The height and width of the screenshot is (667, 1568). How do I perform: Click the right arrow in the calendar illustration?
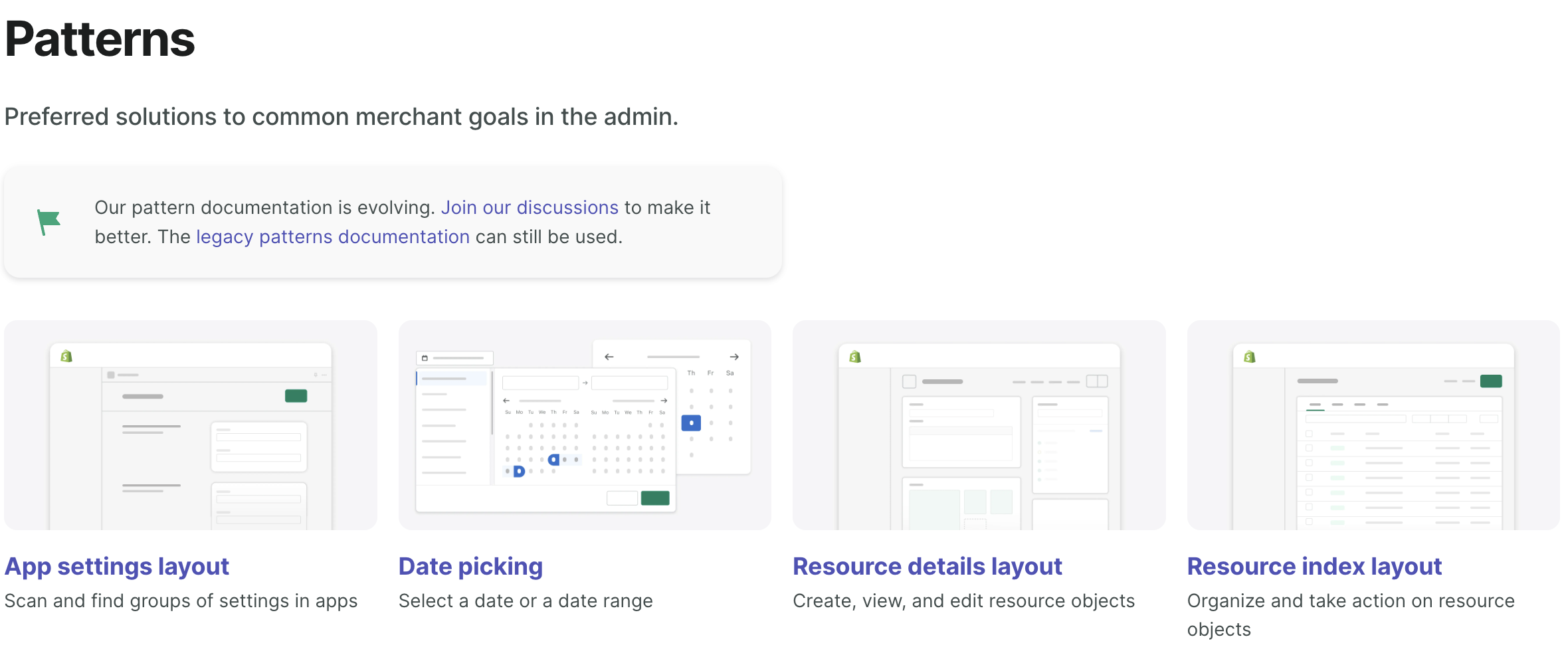pos(735,357)
